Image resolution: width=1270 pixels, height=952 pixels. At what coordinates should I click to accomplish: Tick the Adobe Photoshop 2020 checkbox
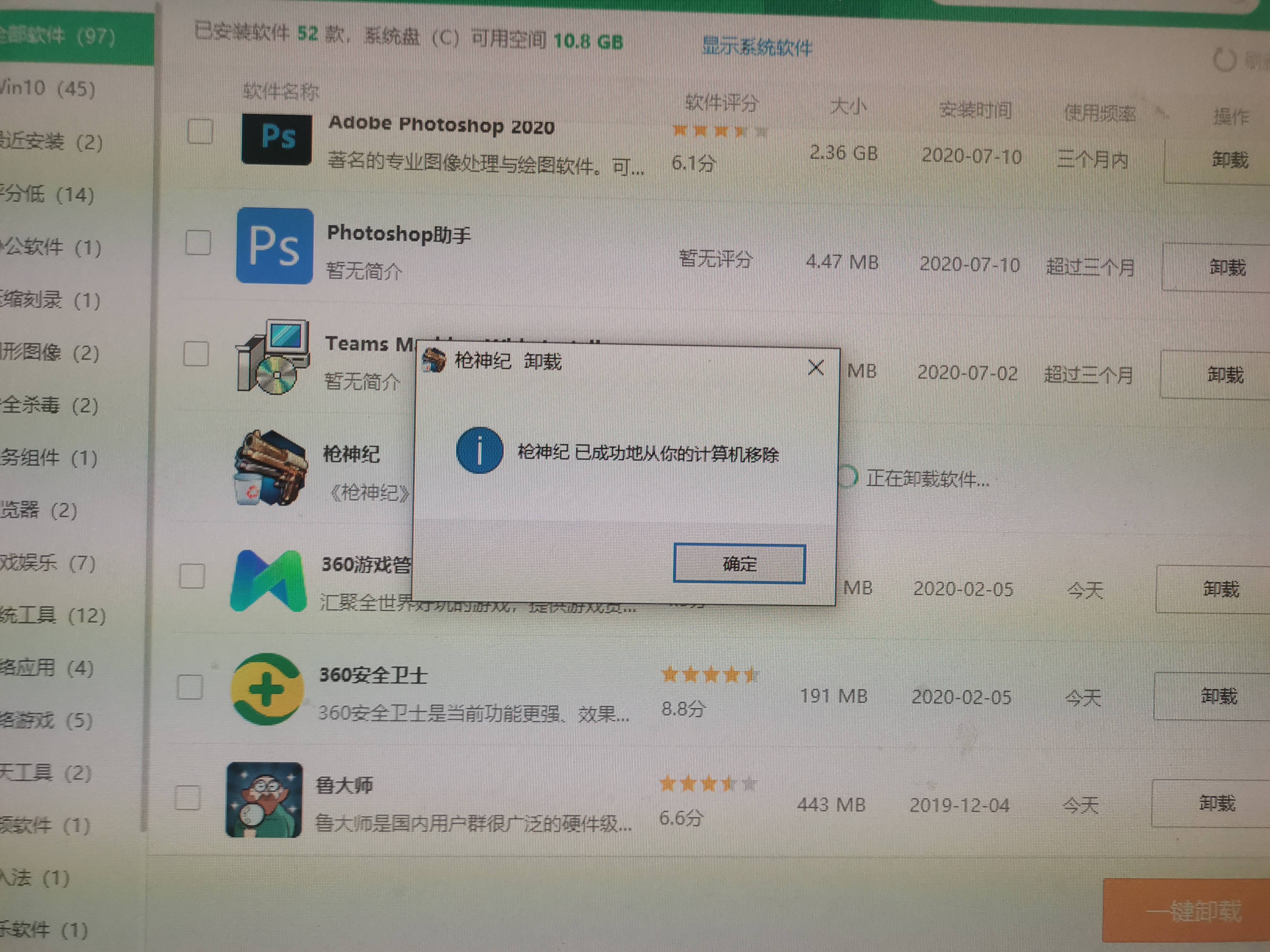200,131
